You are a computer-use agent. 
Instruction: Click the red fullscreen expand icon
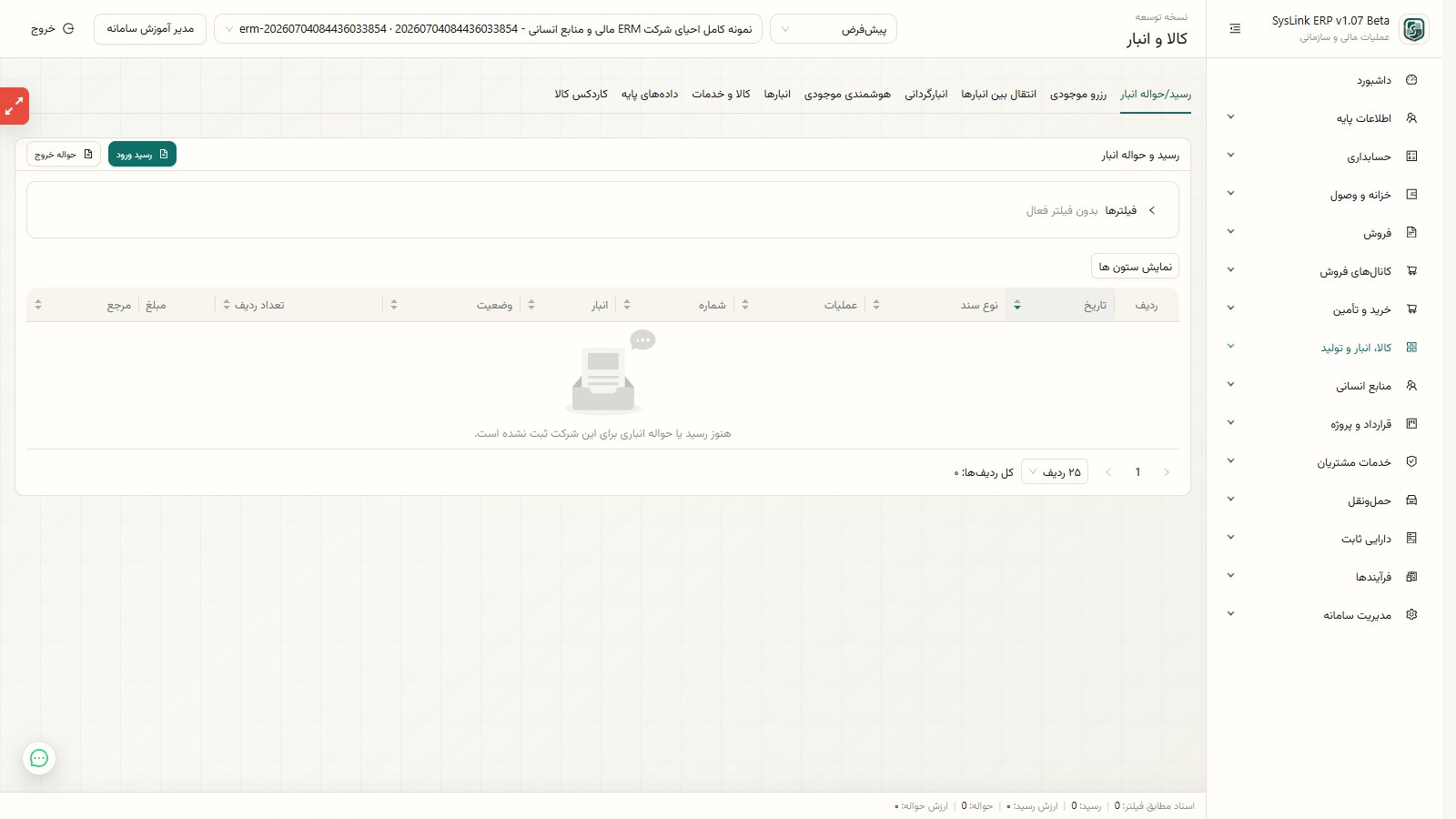tap(15, 106)
